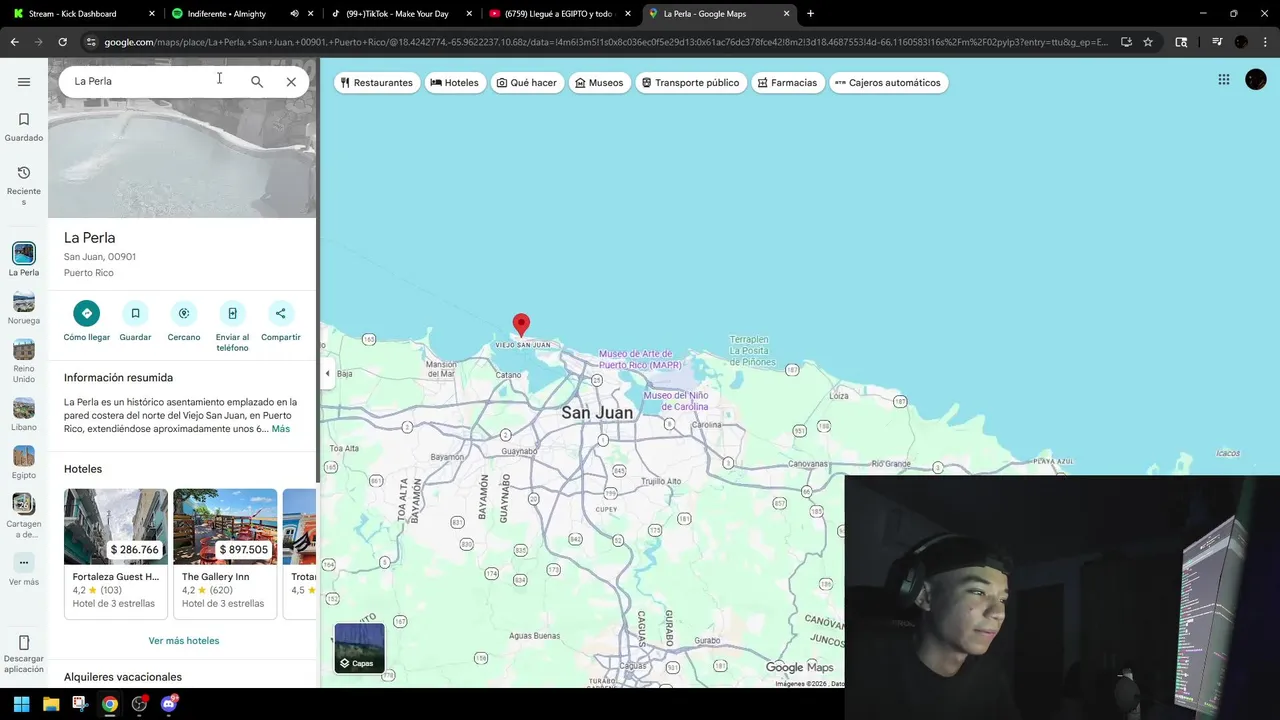
Task: Go back in browser
Action: (14, 42)
